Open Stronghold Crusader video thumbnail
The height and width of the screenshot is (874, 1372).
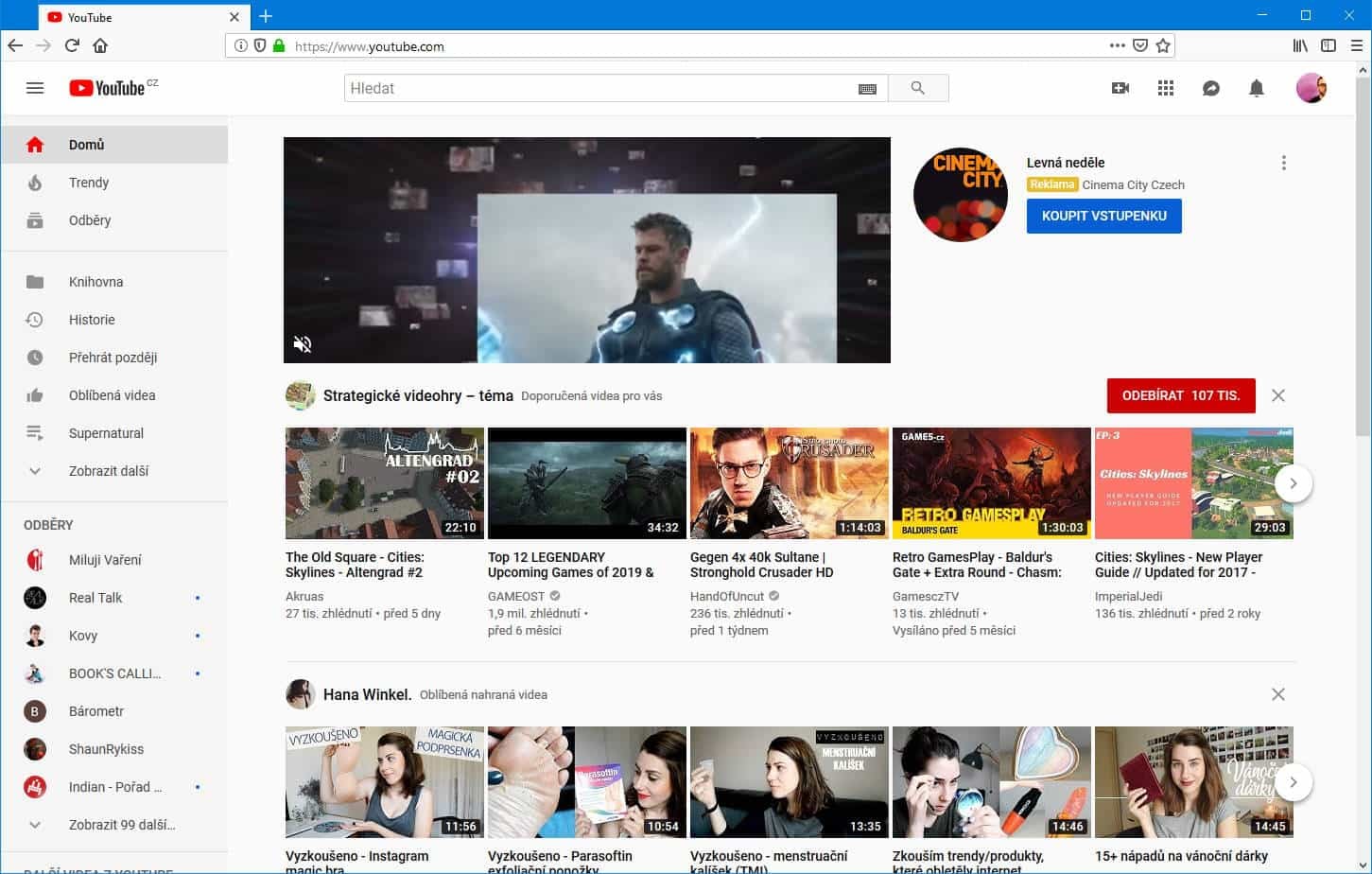pos(790,483)
